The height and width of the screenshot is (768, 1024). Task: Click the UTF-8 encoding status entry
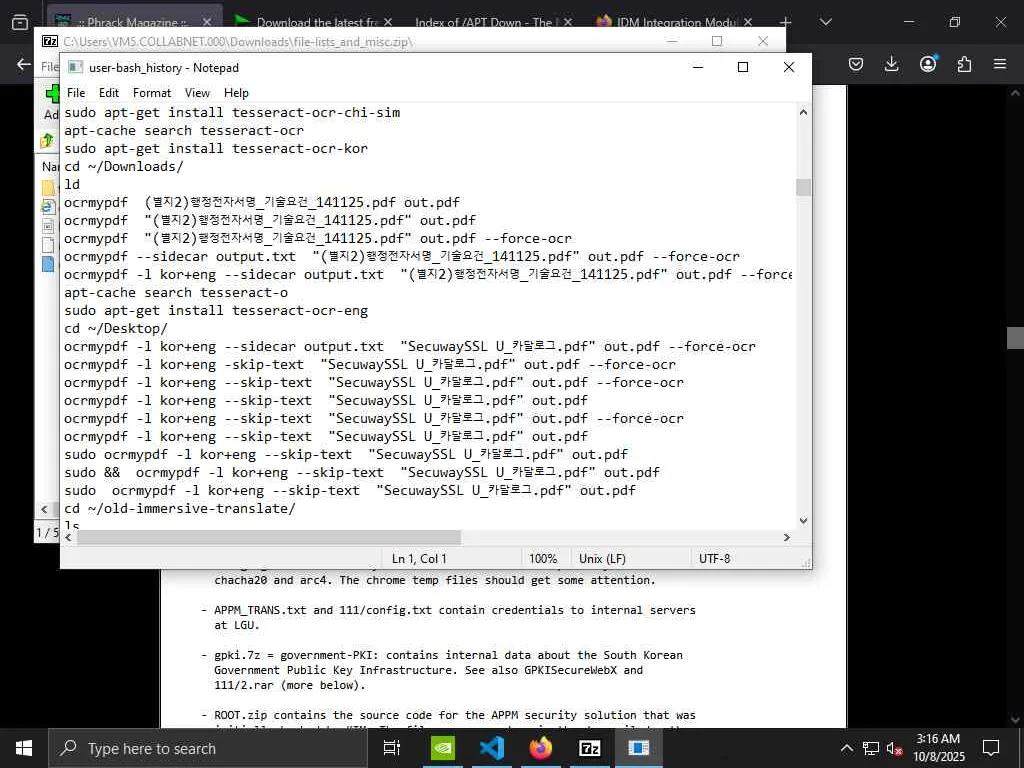tap(714, 559)
